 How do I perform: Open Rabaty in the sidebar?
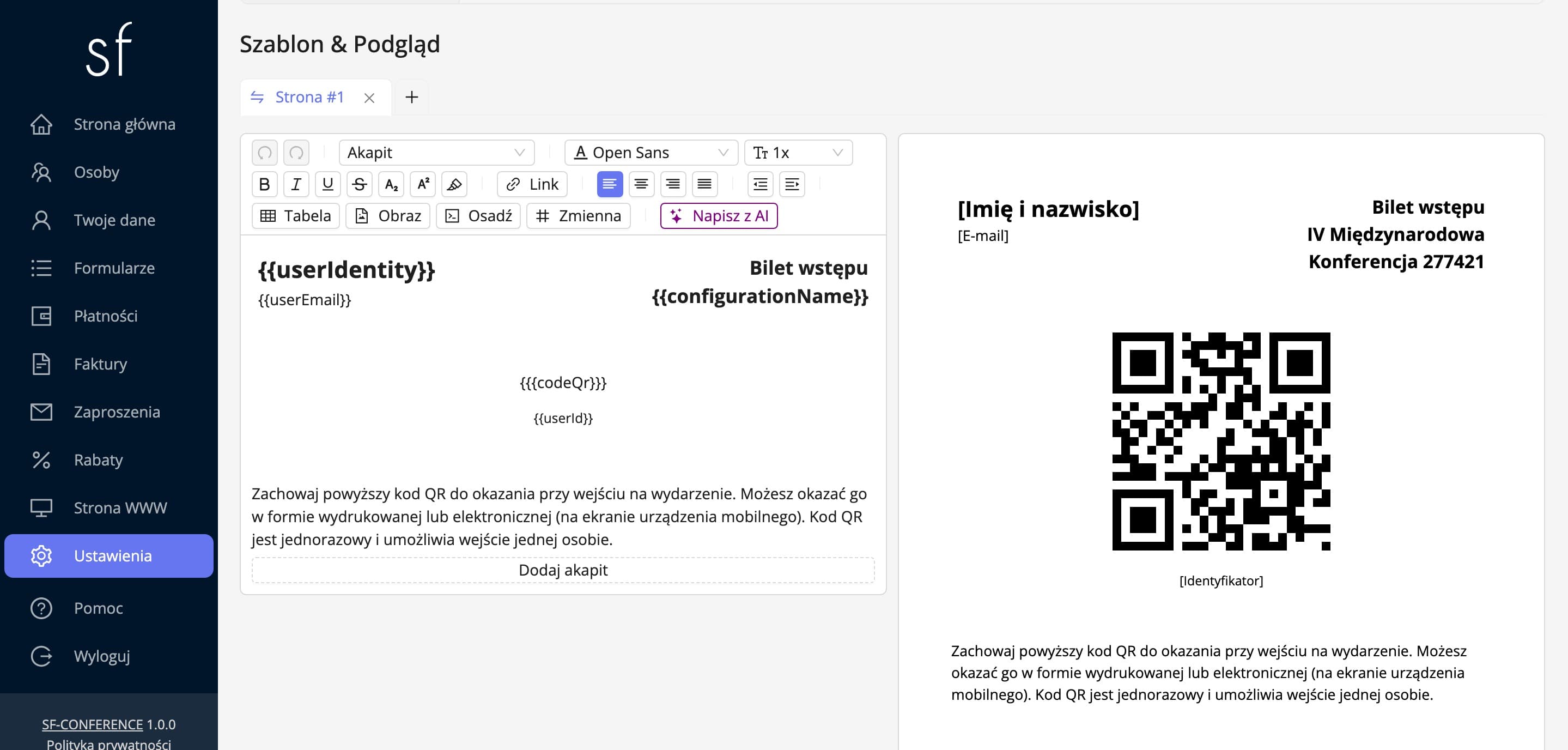pyautogui.click(x=109, y=459)
